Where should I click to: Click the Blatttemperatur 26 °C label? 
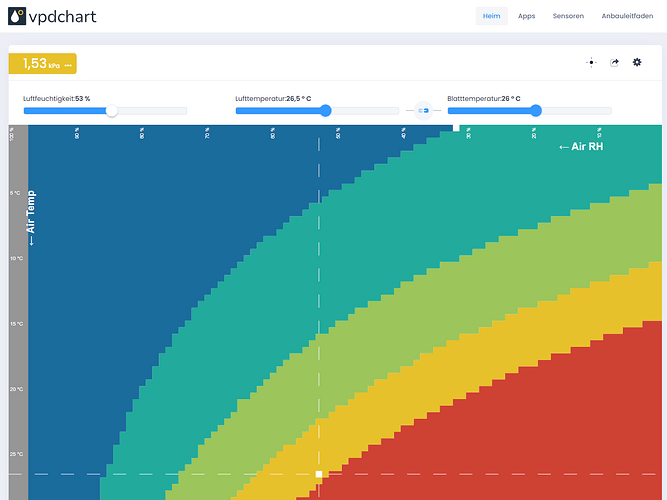pyautogui.click(x=484, y=99)
